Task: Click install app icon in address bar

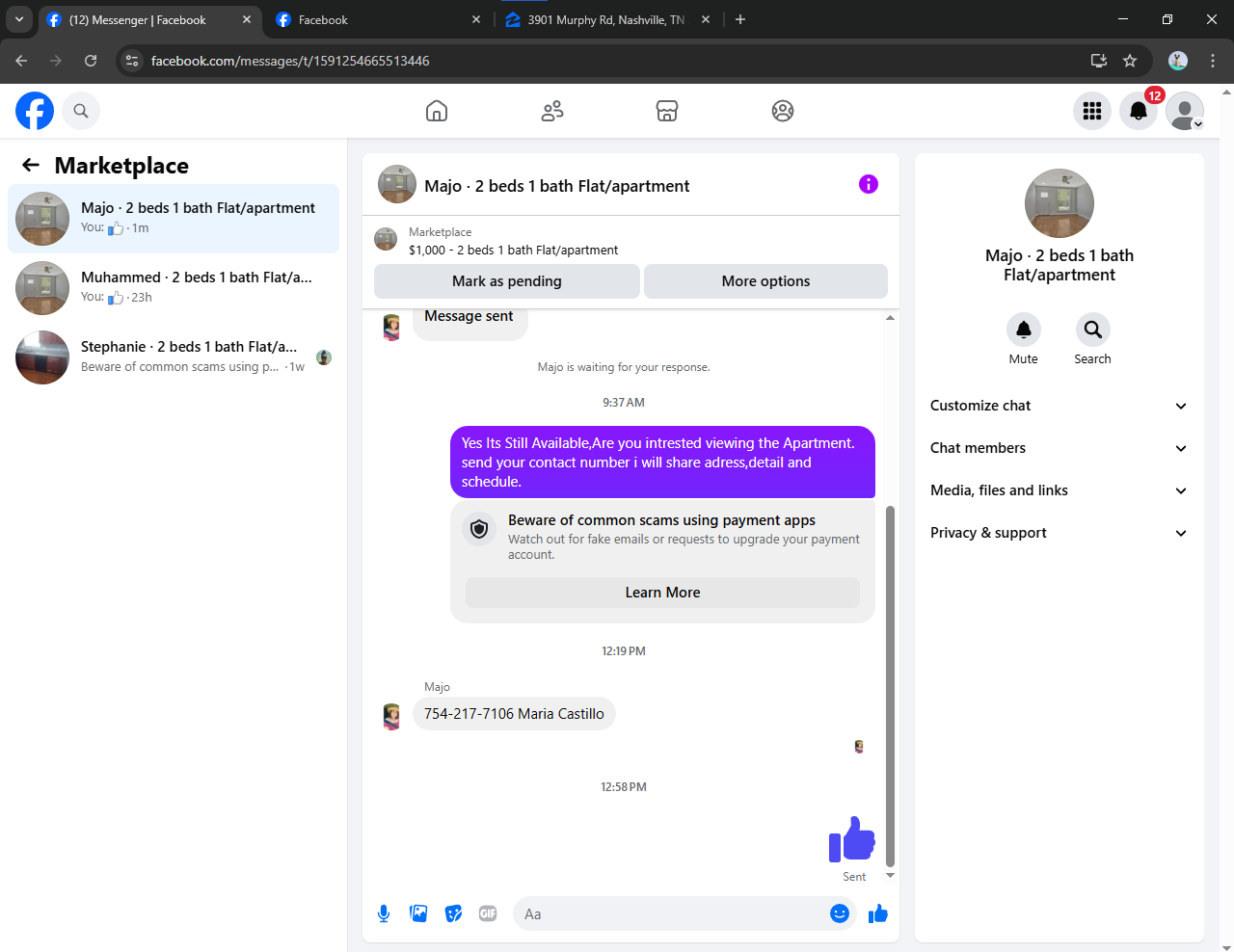Action: coord(1098,61)
